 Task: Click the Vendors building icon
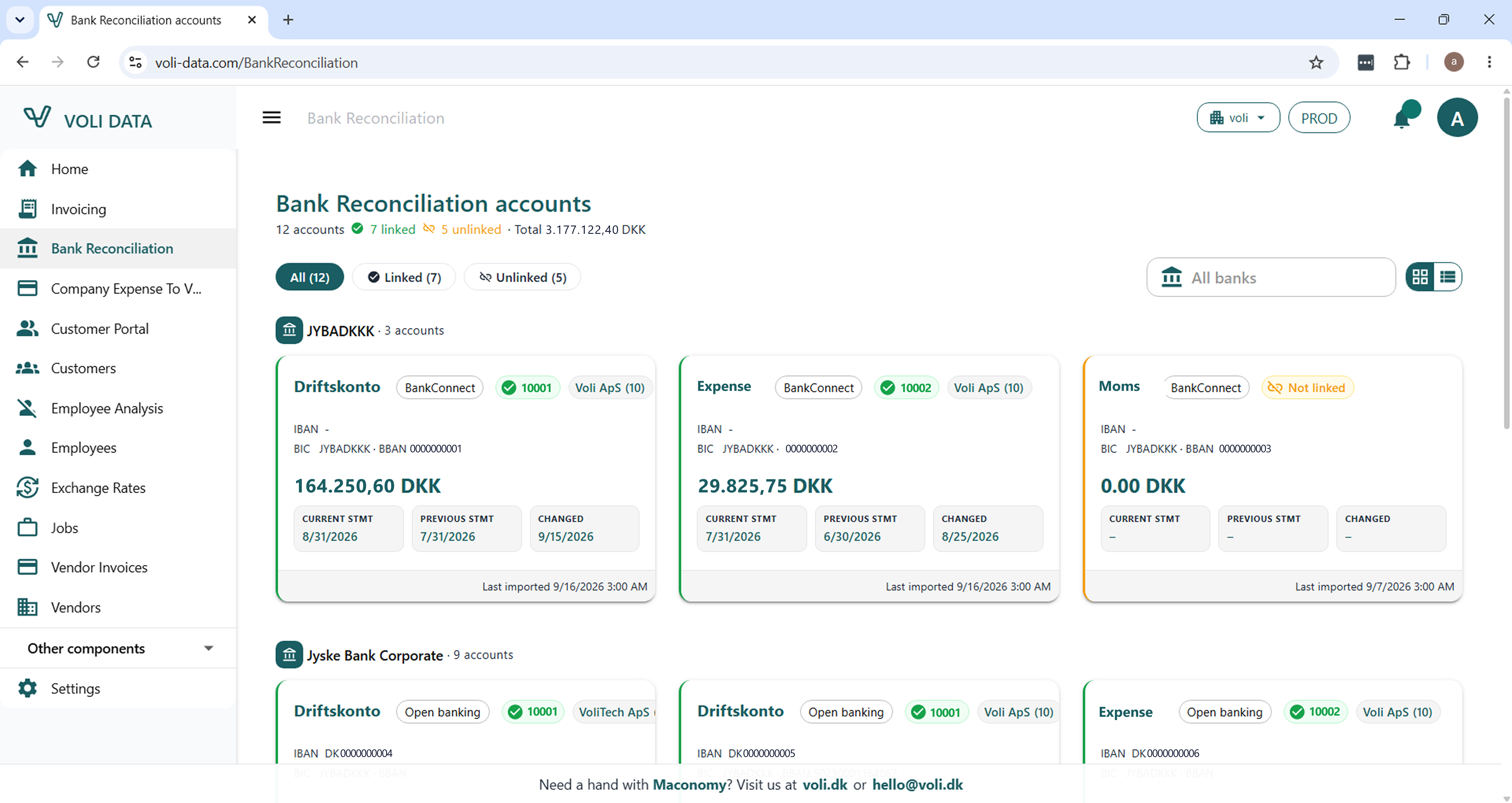pyautogui.click(x=27, y=608)
